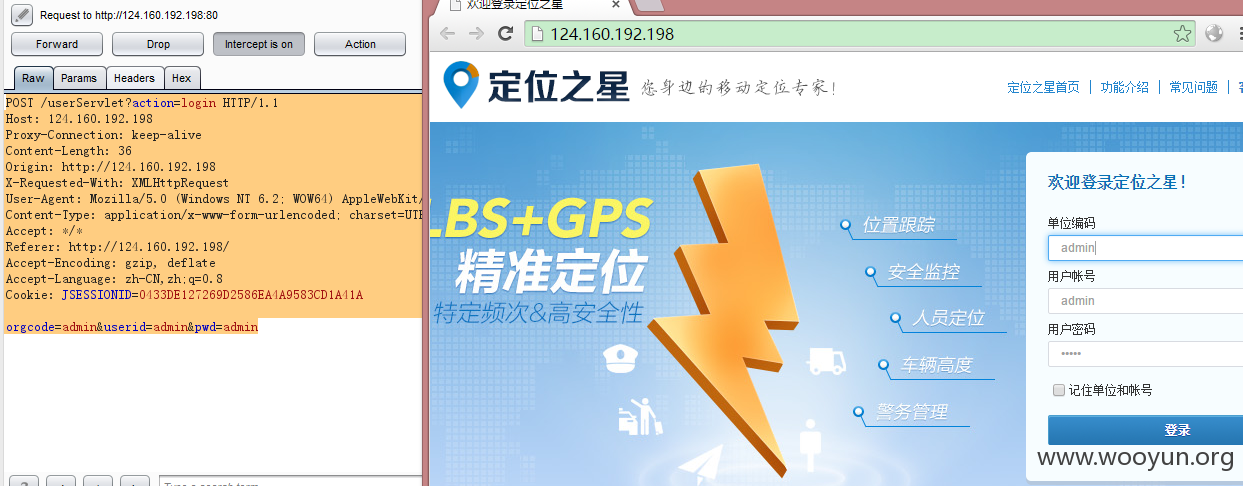The image size is (1243, 486).
Task: Click the 用户帐号 input field
Action: [1145, 301]
